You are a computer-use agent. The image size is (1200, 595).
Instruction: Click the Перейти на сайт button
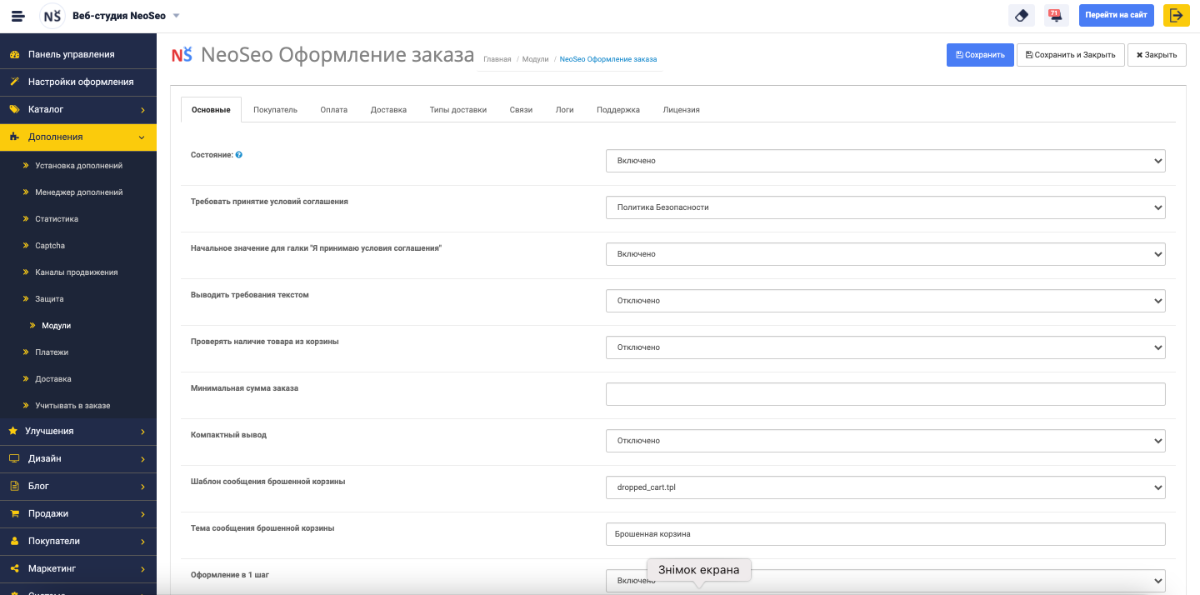tap(1116, 15)
